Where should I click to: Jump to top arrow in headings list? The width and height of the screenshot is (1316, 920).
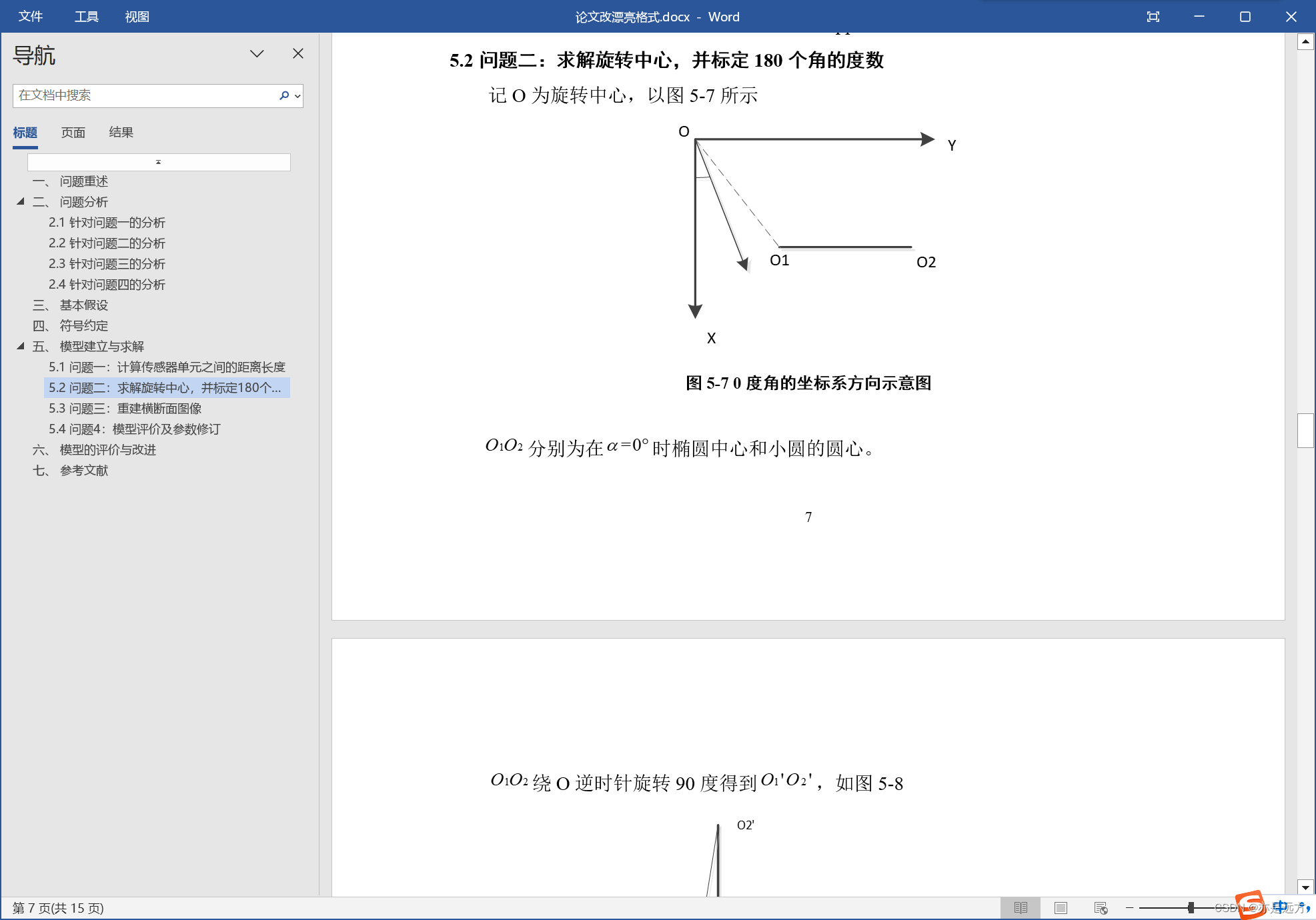point(159,162)
